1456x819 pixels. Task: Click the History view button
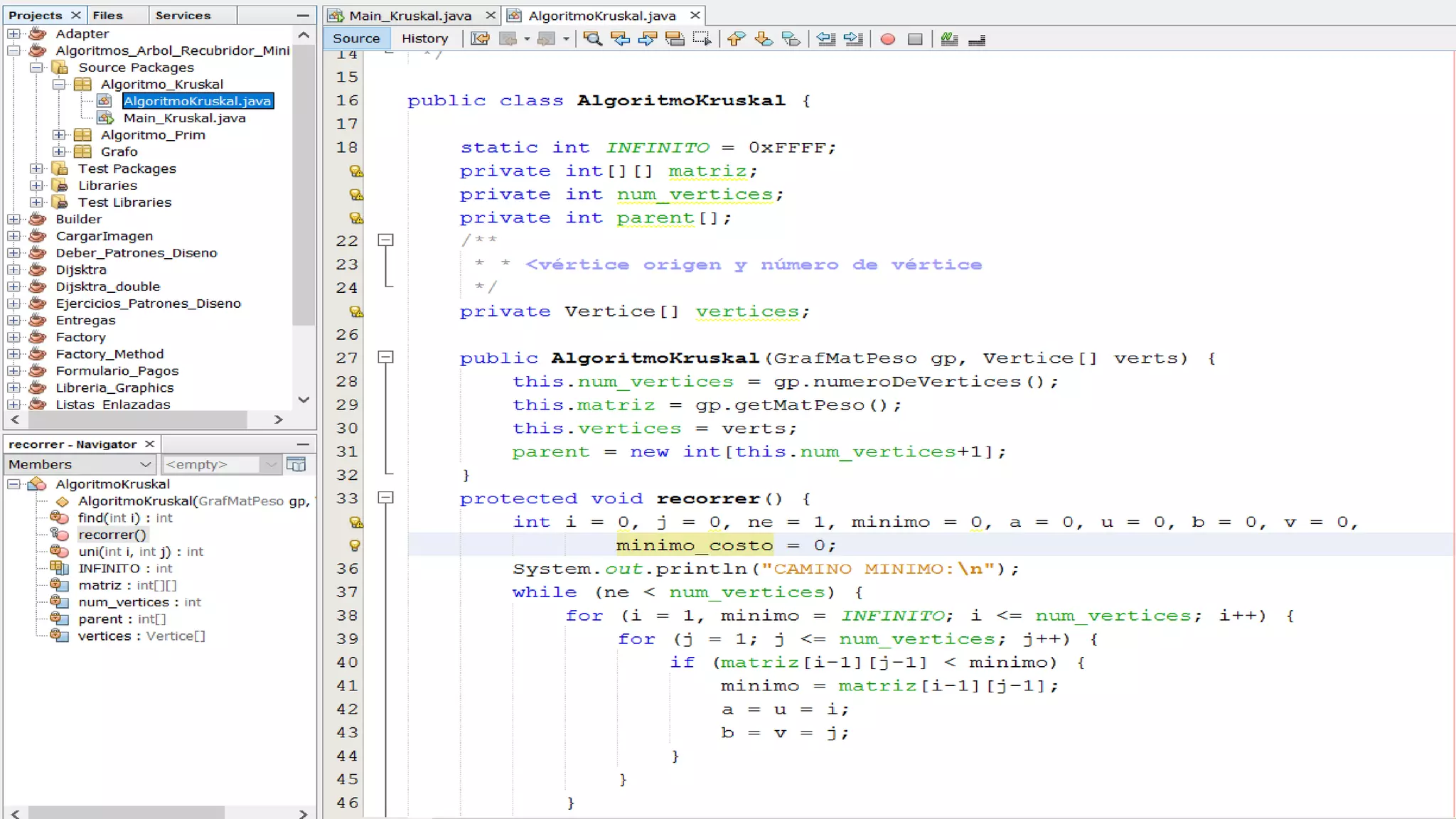pyautogui.click(x=424, y=38)
